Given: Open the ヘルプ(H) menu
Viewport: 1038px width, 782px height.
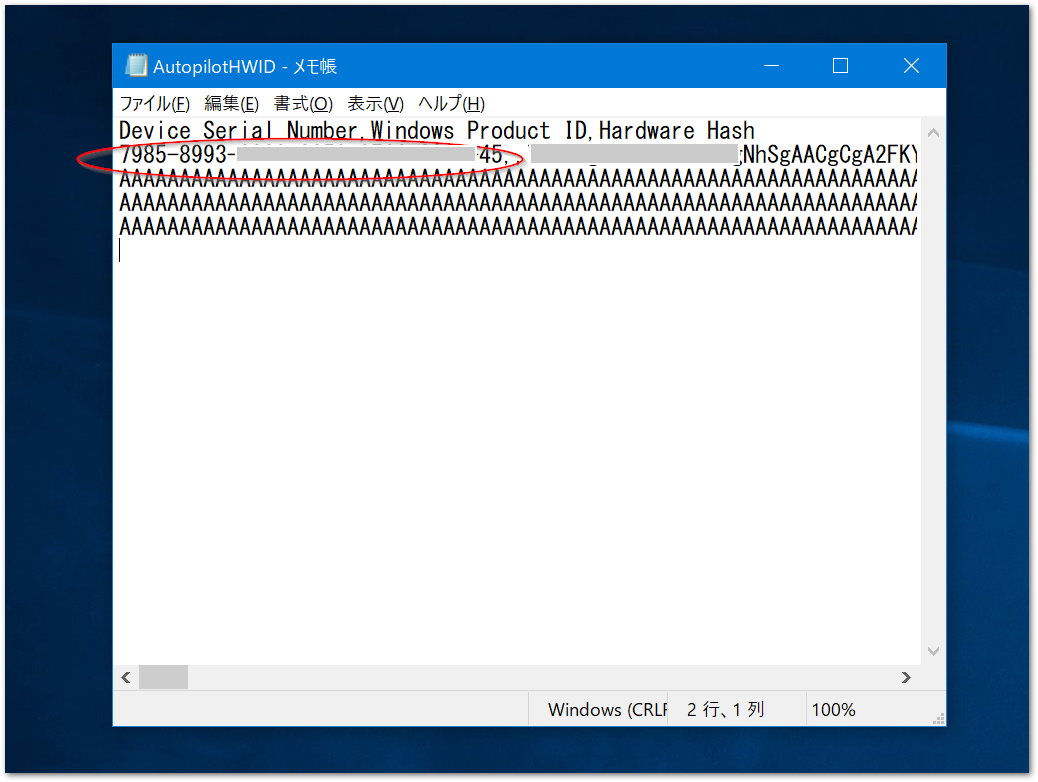Looking at the screenshot, I should 451,104.
